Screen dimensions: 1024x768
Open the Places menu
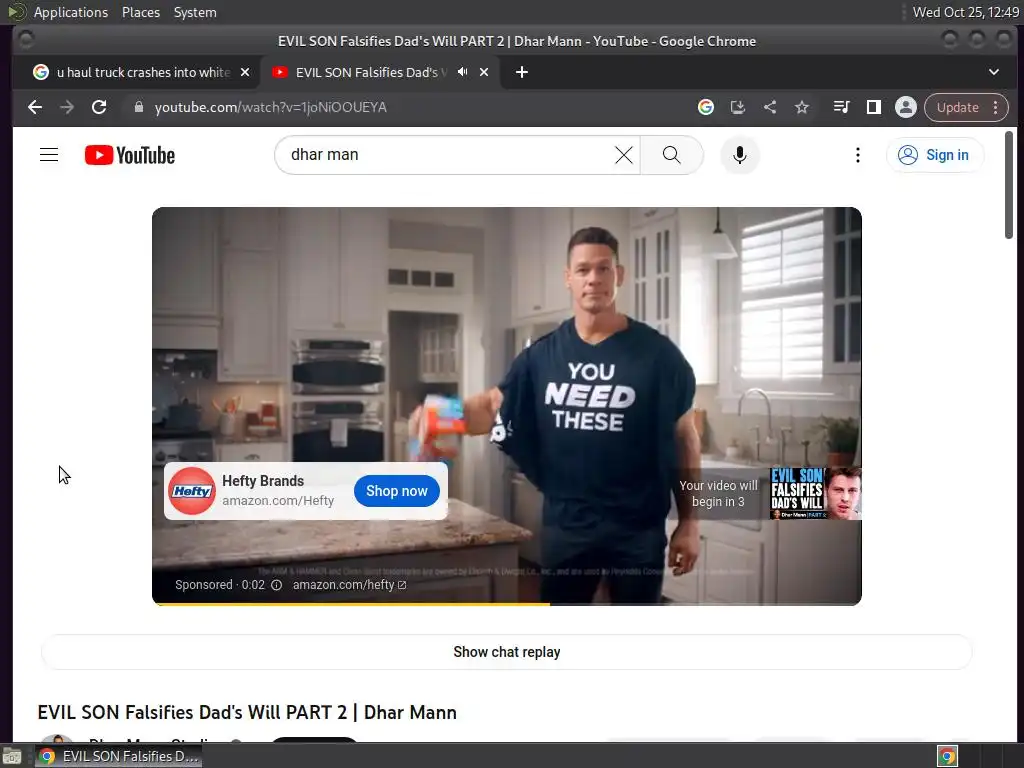tap(141, 12)
